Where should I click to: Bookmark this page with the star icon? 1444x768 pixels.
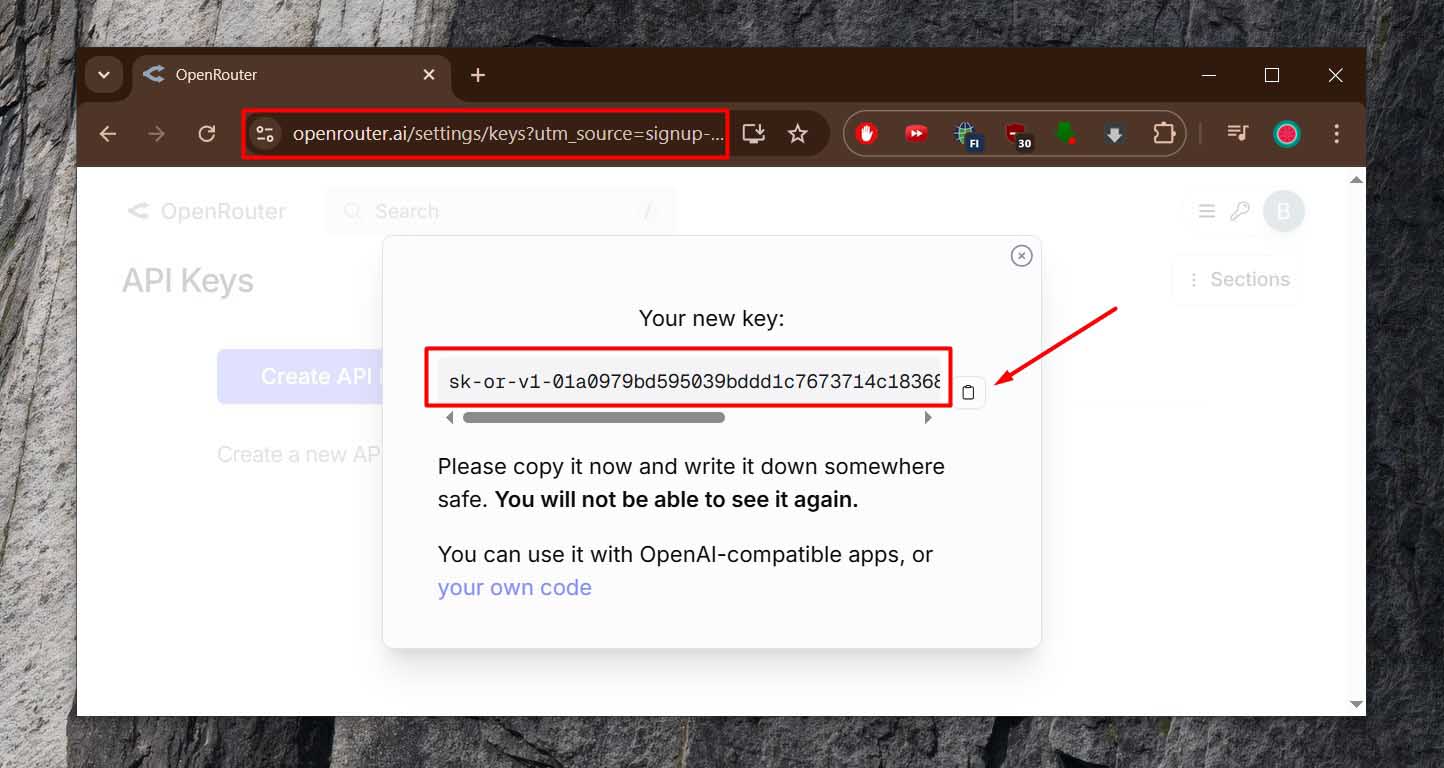pyautogui.click(x=797, y=134)
